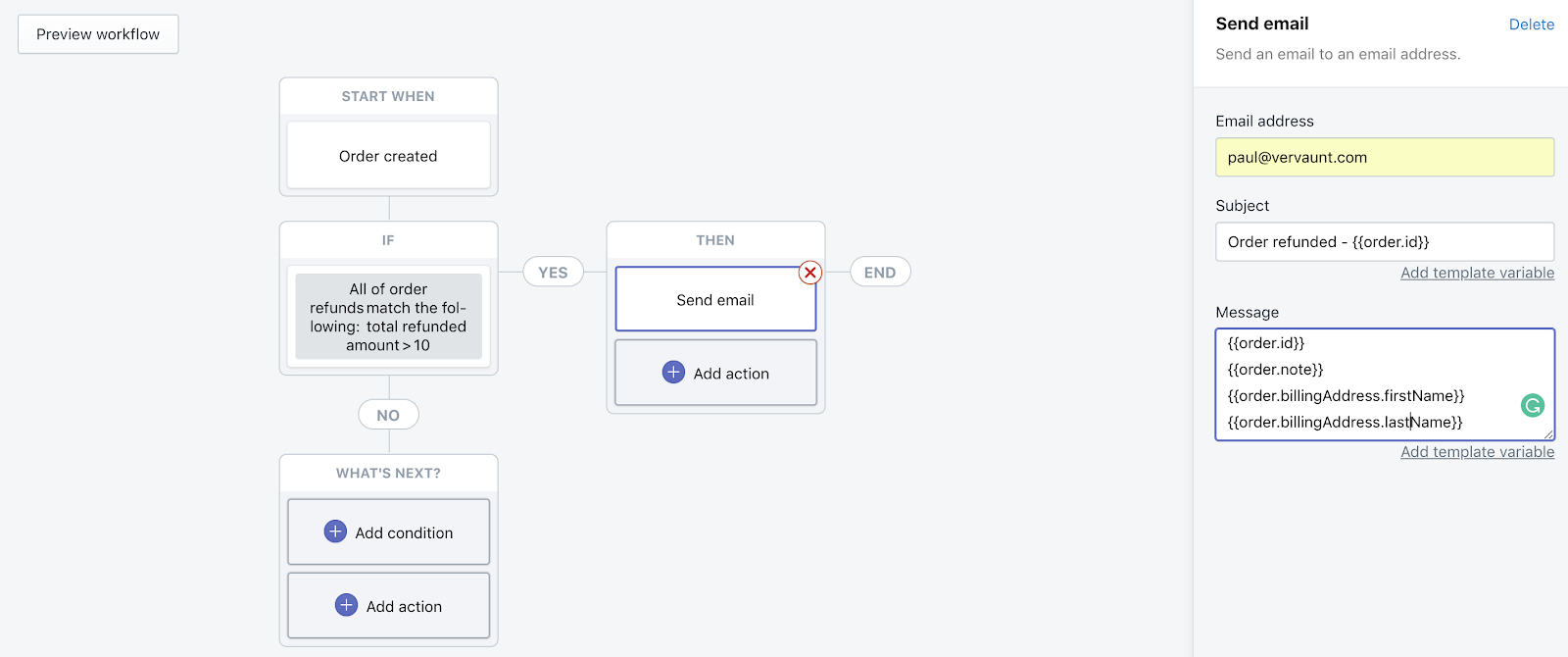
Task: Select the Order created trigger block
Action: [388, 156]
